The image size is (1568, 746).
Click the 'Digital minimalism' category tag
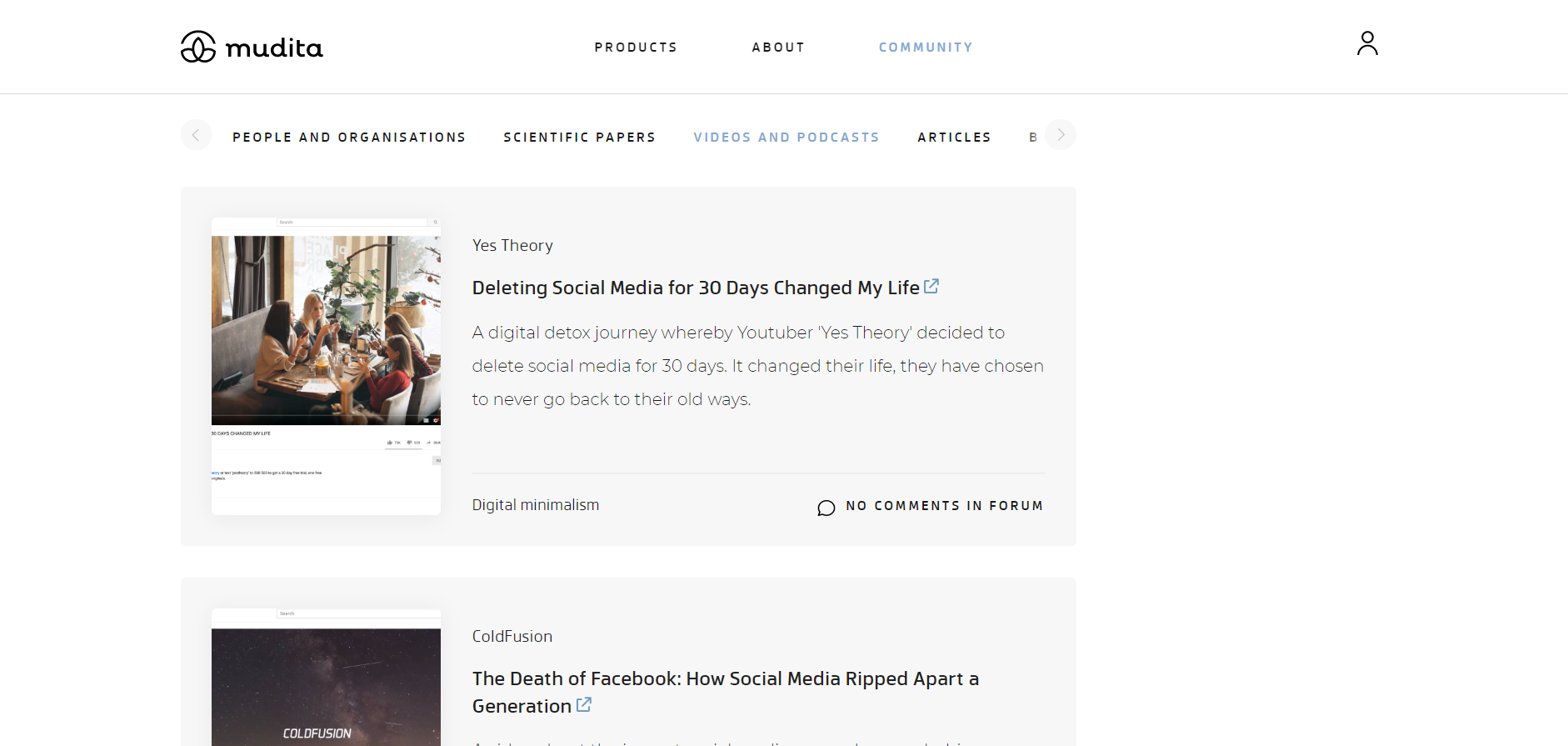[x=536, y=505]
